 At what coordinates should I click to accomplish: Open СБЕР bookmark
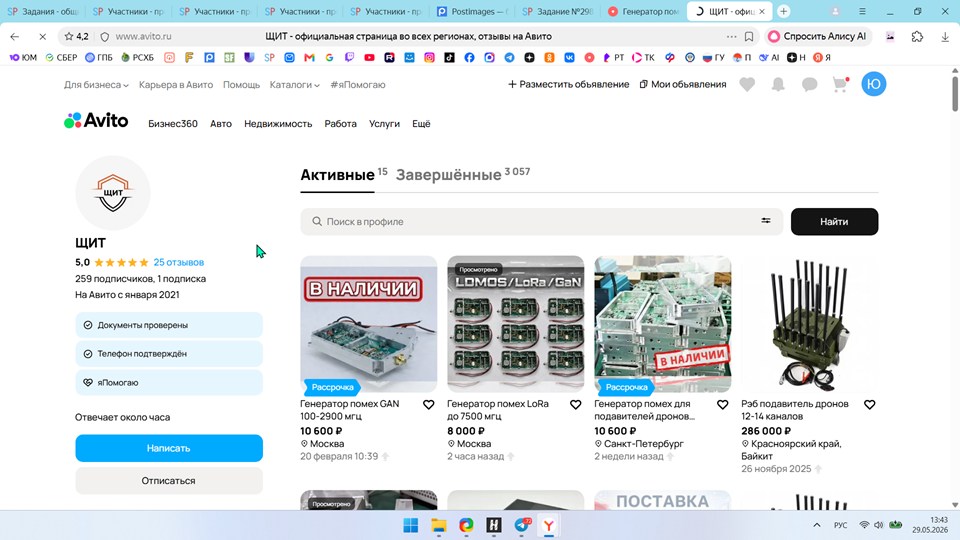point(61,58)
